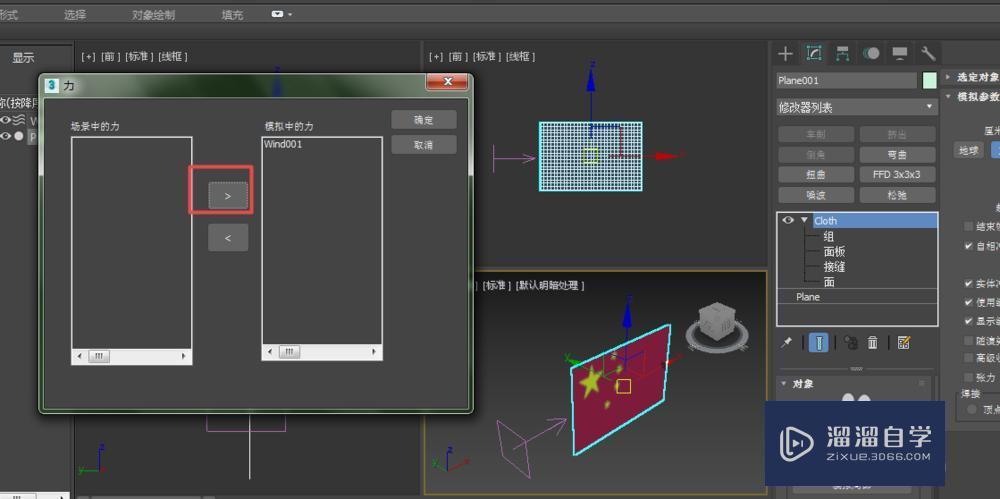Toggle the 显示 checkbox

point(969,321)
